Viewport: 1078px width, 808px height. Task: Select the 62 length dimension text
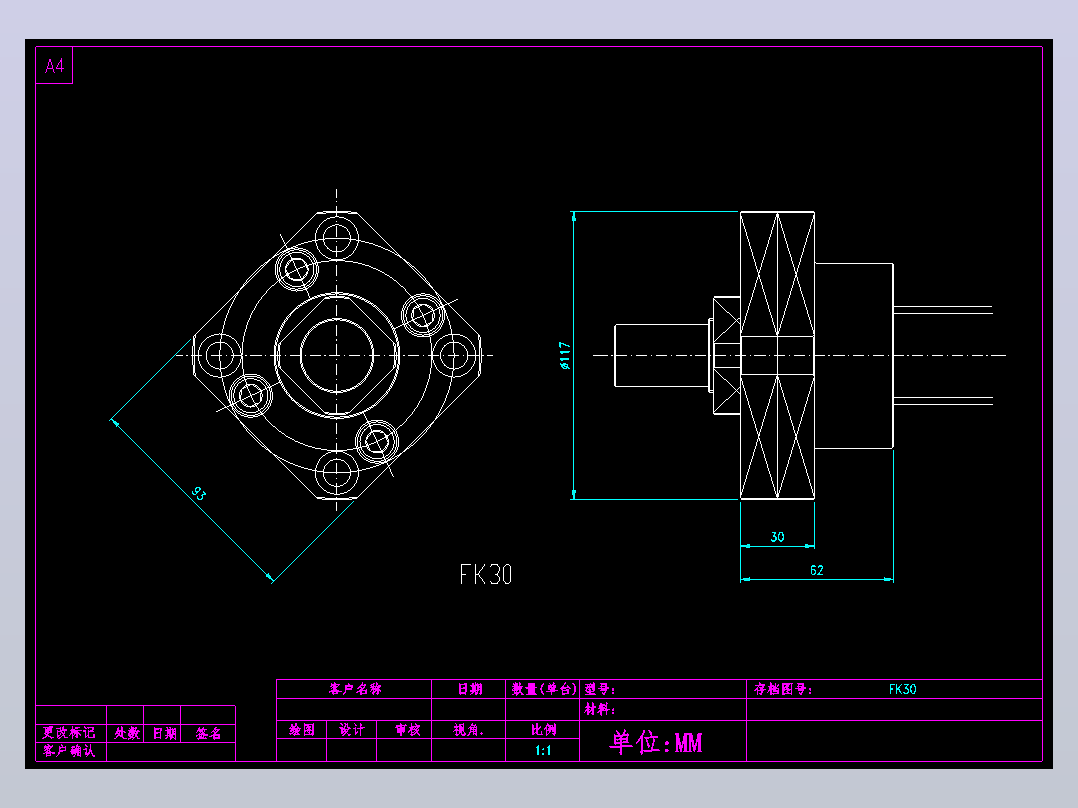(x=817, y=570)
